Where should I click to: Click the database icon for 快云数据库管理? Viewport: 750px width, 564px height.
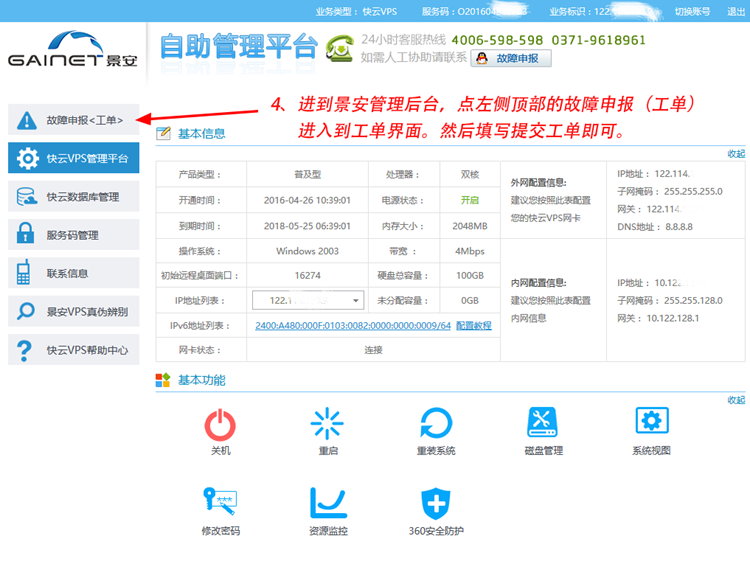[x=27, y=197]
